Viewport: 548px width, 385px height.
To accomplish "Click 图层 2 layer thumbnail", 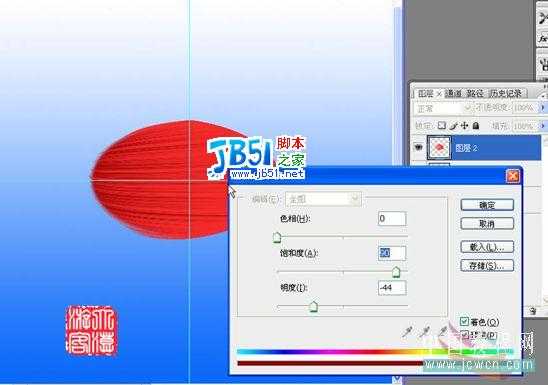I will [x=439, y=148].
